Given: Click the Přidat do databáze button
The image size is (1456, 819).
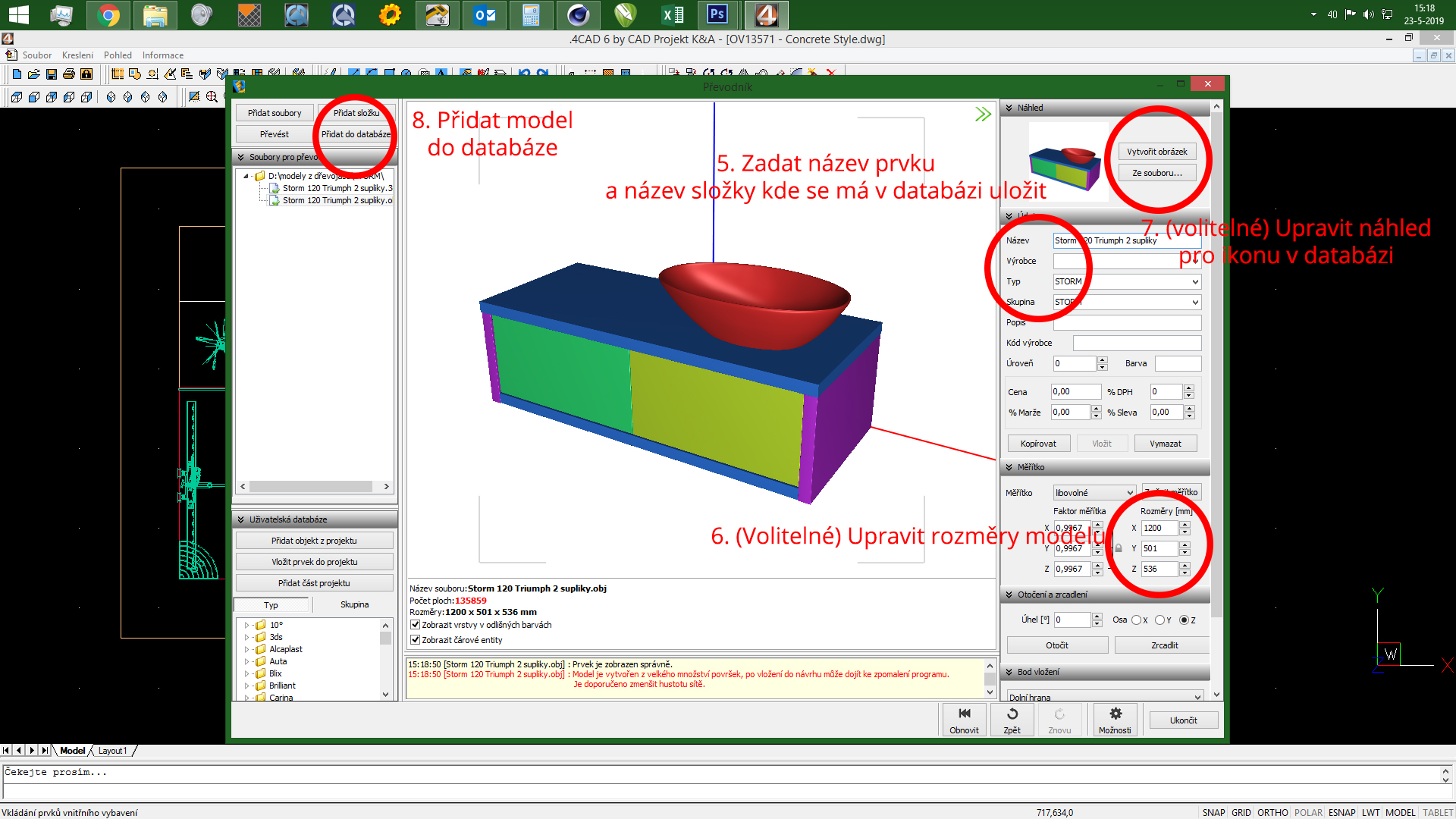Looking at the screenshot, I should 356,134.
